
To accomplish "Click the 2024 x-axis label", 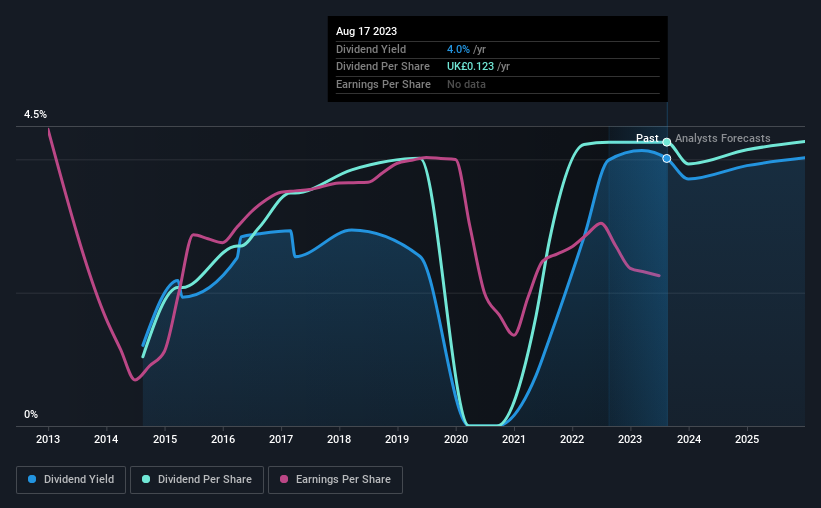I will 689,439.
